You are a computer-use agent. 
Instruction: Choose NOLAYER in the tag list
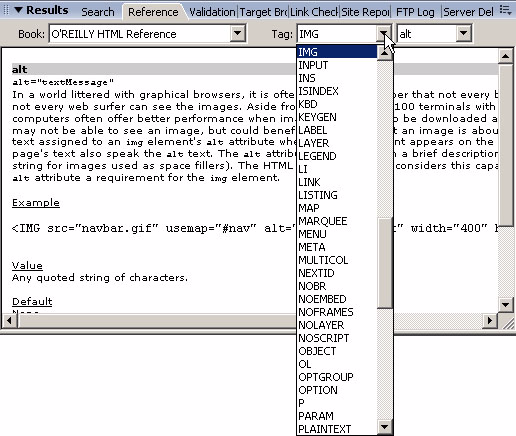pos(337,325)
